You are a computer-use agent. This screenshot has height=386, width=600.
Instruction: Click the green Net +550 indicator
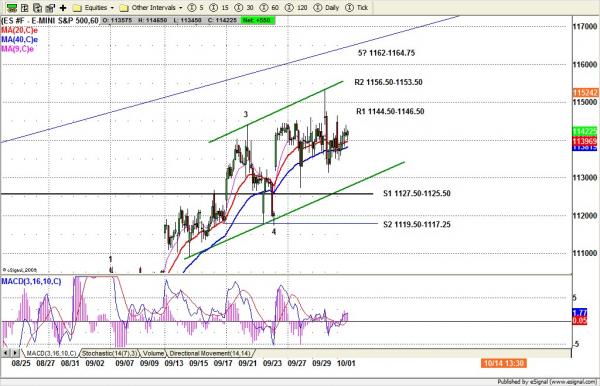(x=257, y=20)
